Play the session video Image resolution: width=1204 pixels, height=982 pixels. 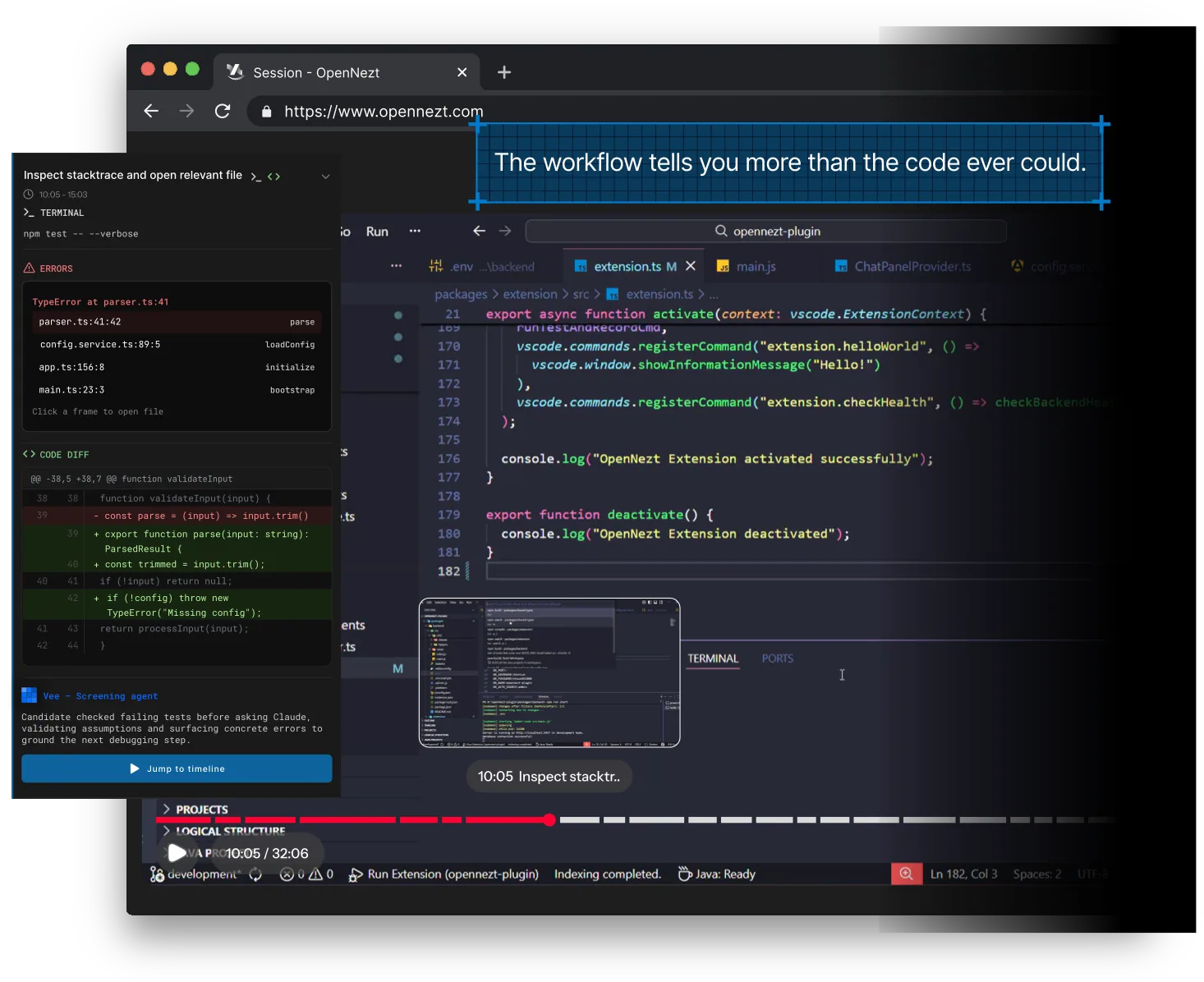(x=177, y=853)
